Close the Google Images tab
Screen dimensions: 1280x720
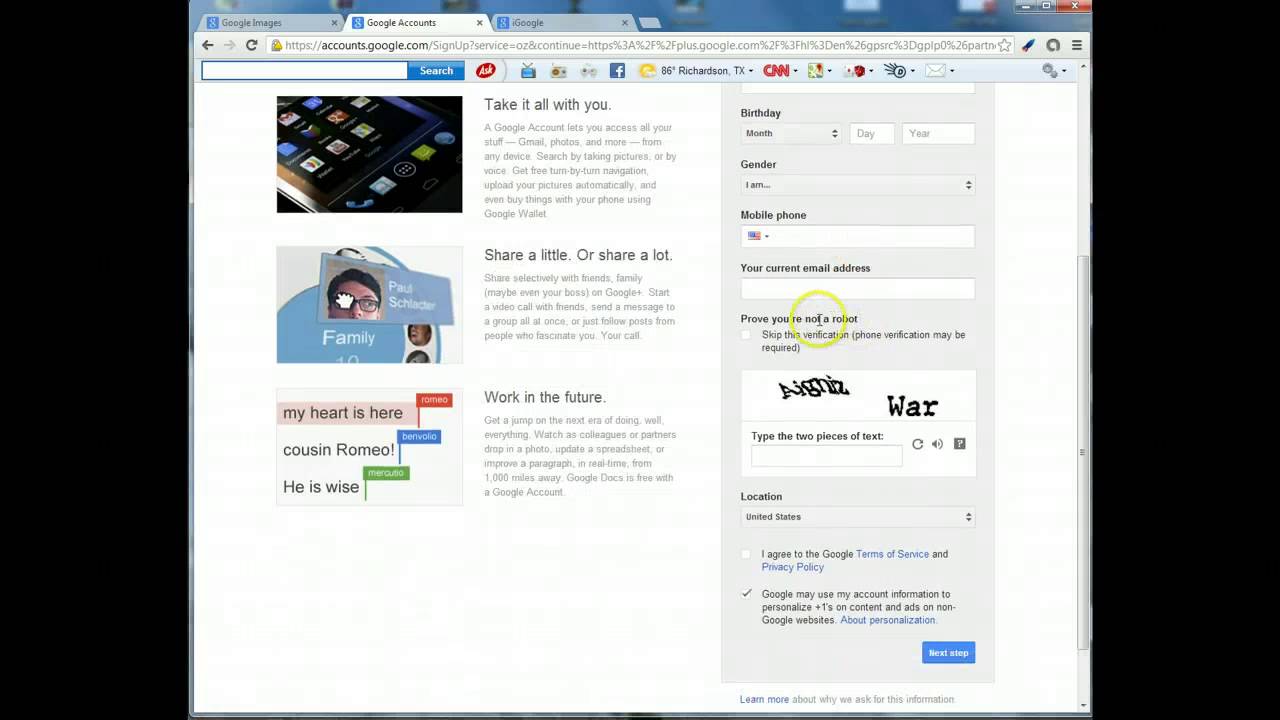point(334,22)
